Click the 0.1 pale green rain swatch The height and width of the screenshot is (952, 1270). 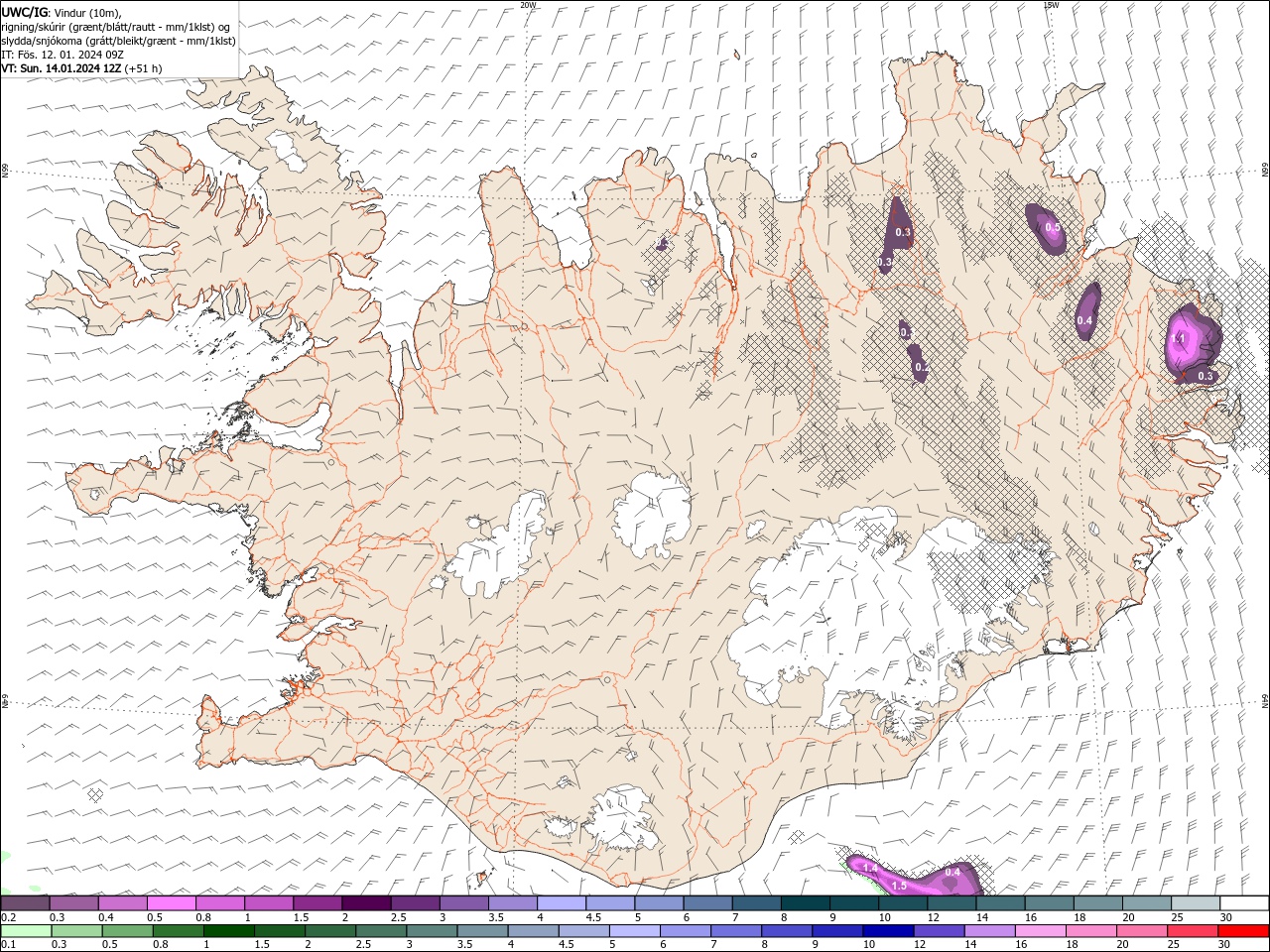[x=26, y=931]
